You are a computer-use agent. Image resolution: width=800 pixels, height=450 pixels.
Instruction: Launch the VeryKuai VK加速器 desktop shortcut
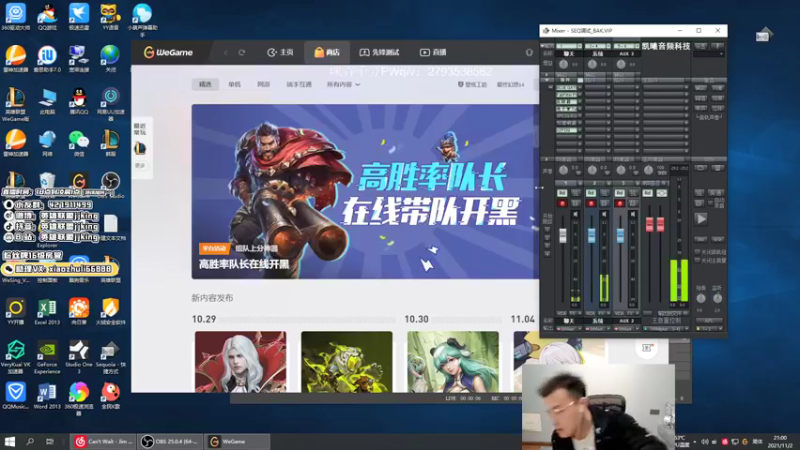[x=15, y=356]
